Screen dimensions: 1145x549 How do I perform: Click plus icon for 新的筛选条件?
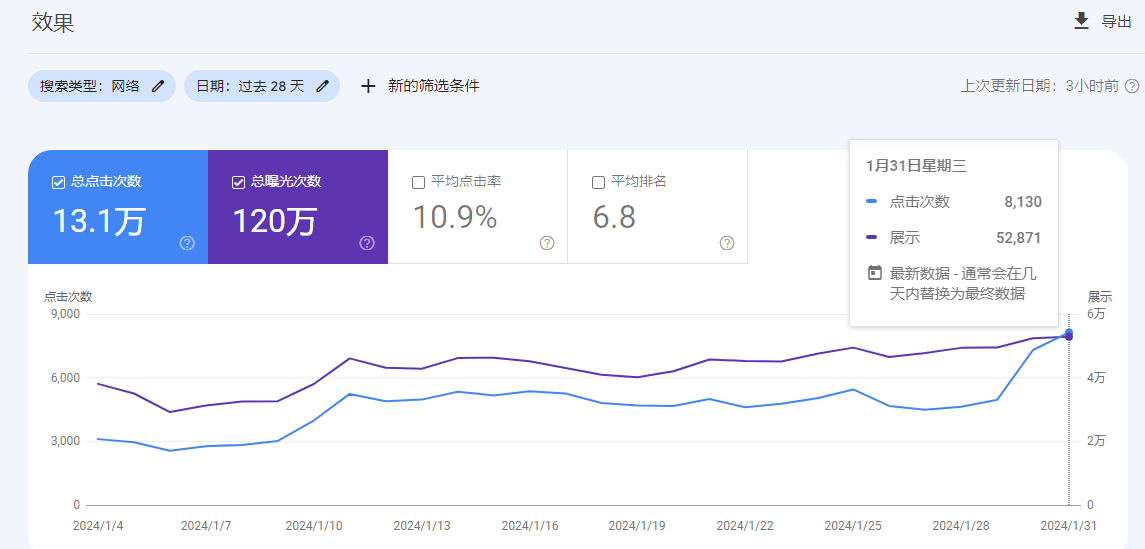click(368, 86)
